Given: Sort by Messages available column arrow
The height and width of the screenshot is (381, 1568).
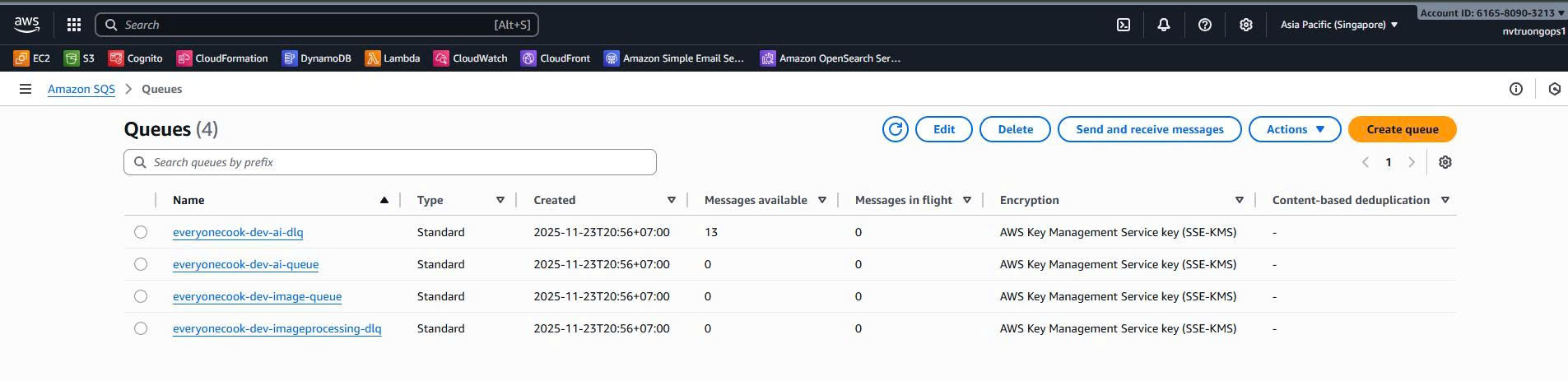Looking at the screenshot, I should [x=822, y=200].
